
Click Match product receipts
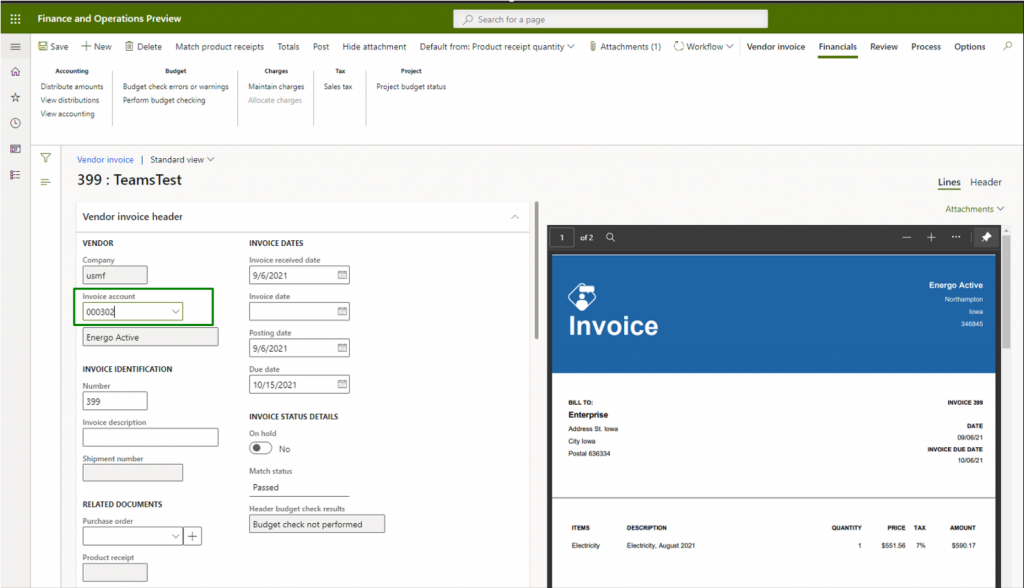[219, 46]
